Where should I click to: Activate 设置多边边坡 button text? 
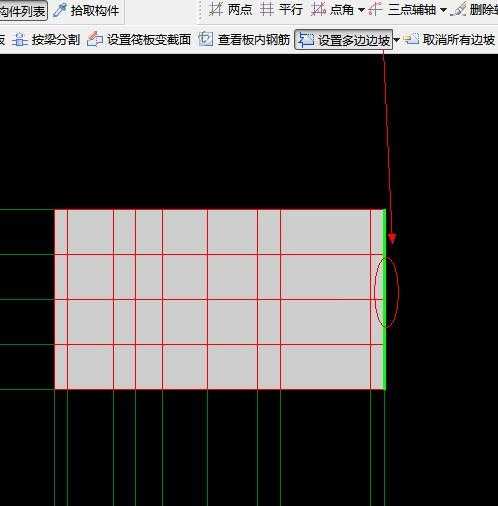[x=354, y=41]
